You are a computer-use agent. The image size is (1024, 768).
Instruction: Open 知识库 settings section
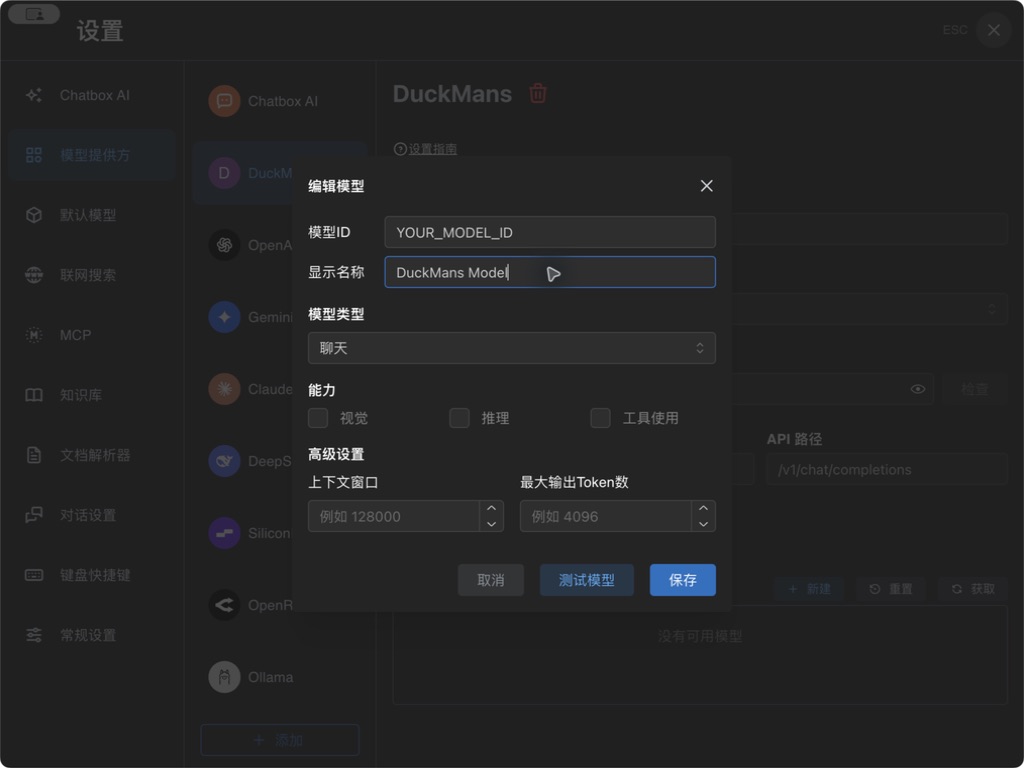(x=92, y=395)
